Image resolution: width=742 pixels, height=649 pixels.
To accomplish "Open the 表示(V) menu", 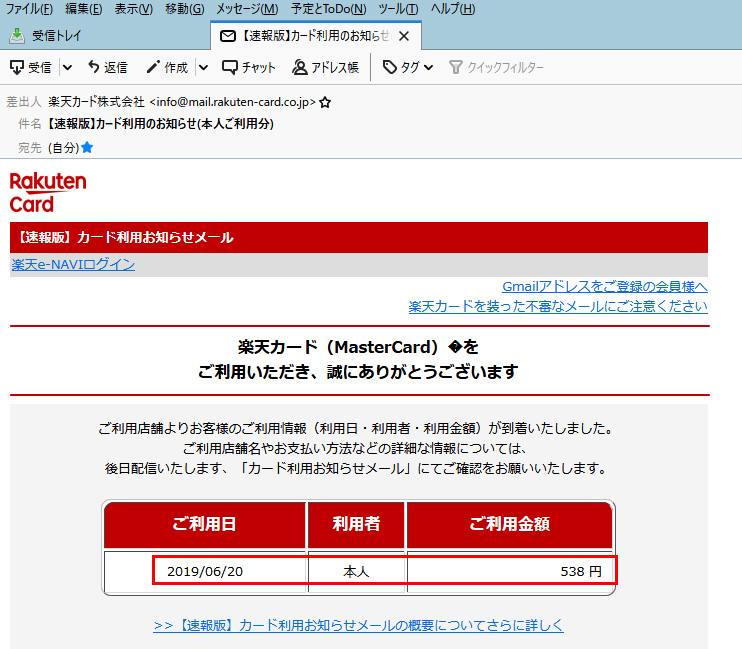I will coord(134,9).
